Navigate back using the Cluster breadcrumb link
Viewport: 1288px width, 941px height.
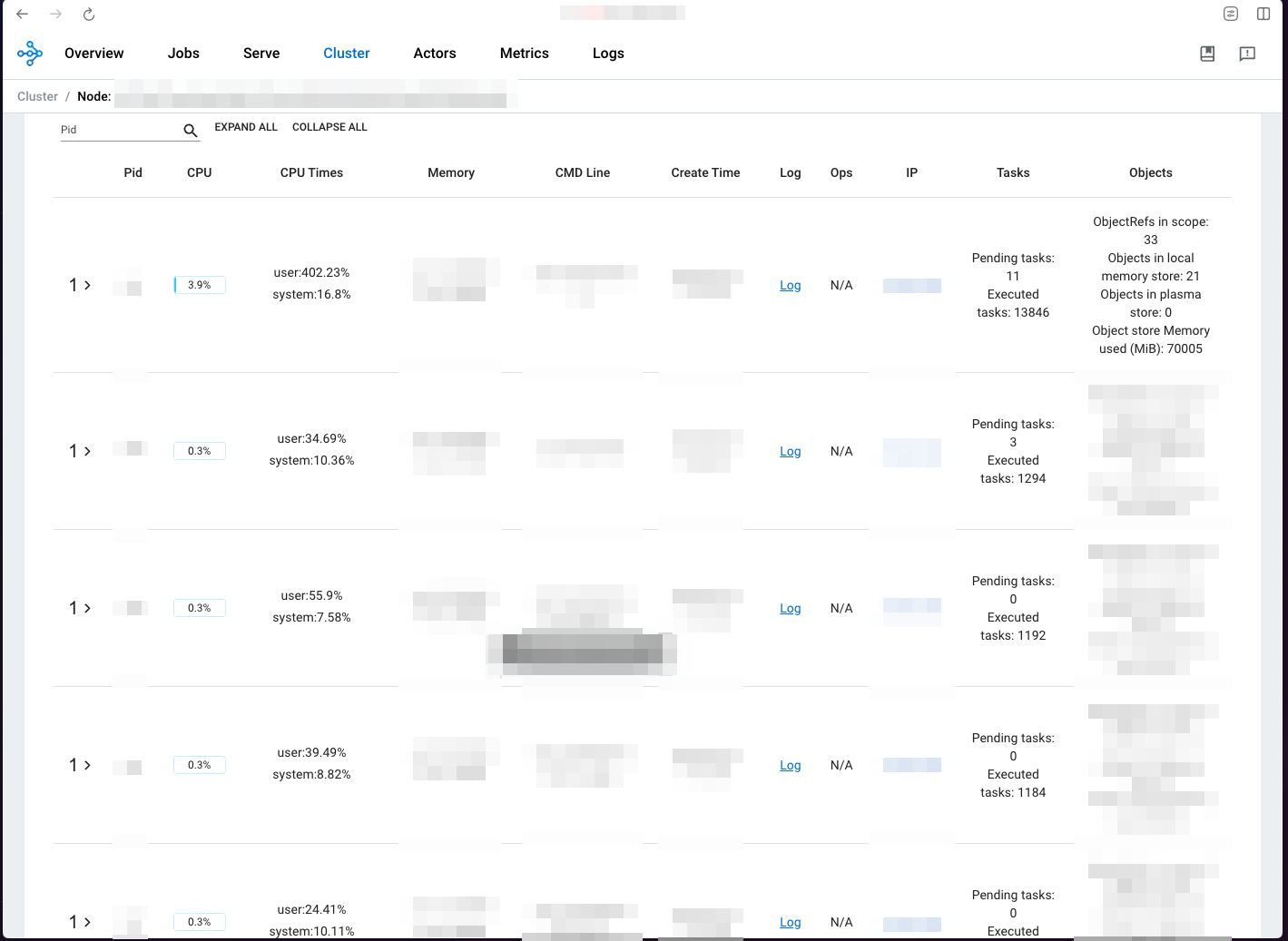[37, 96]
